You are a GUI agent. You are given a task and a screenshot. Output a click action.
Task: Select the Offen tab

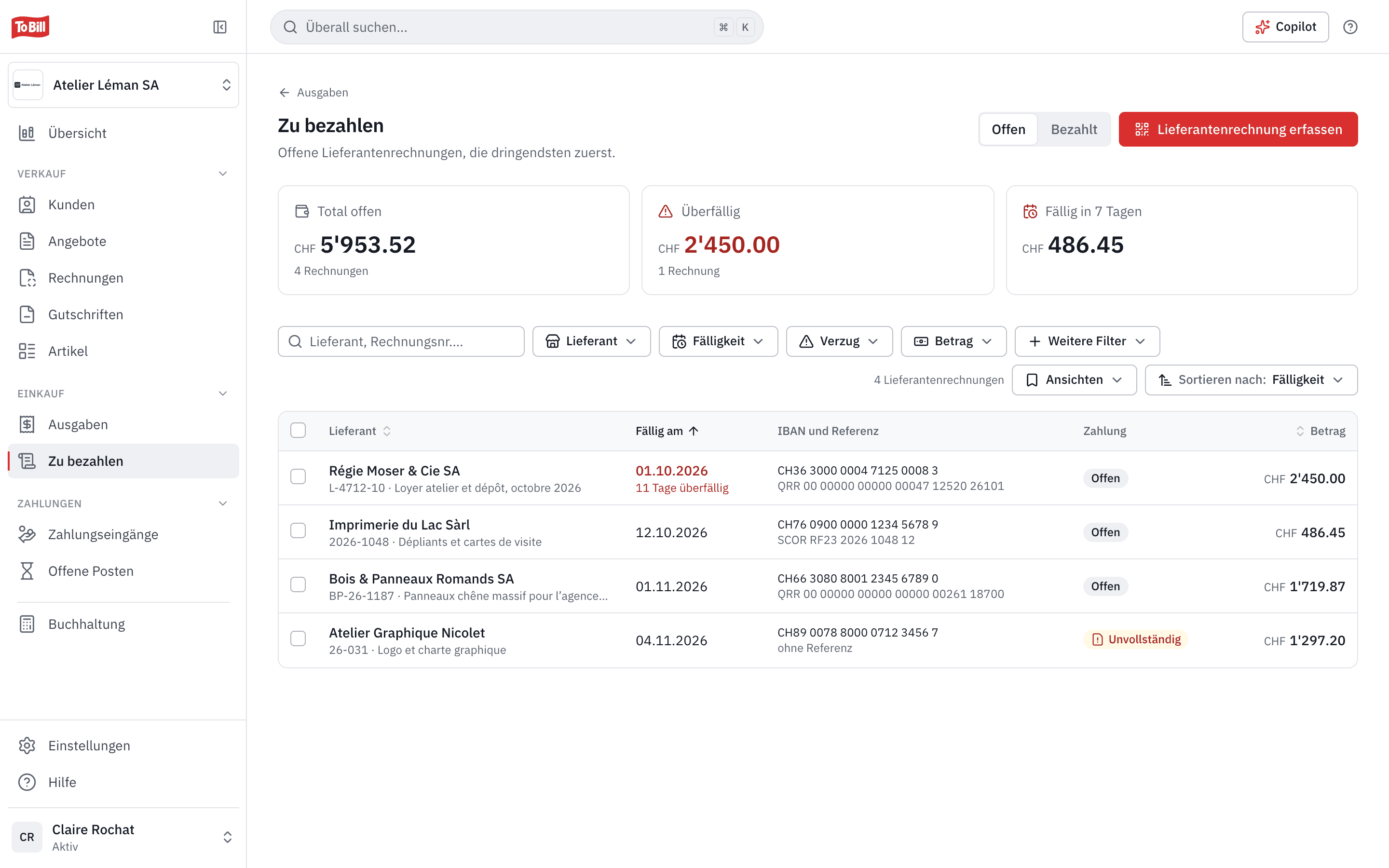point(1008,129)
